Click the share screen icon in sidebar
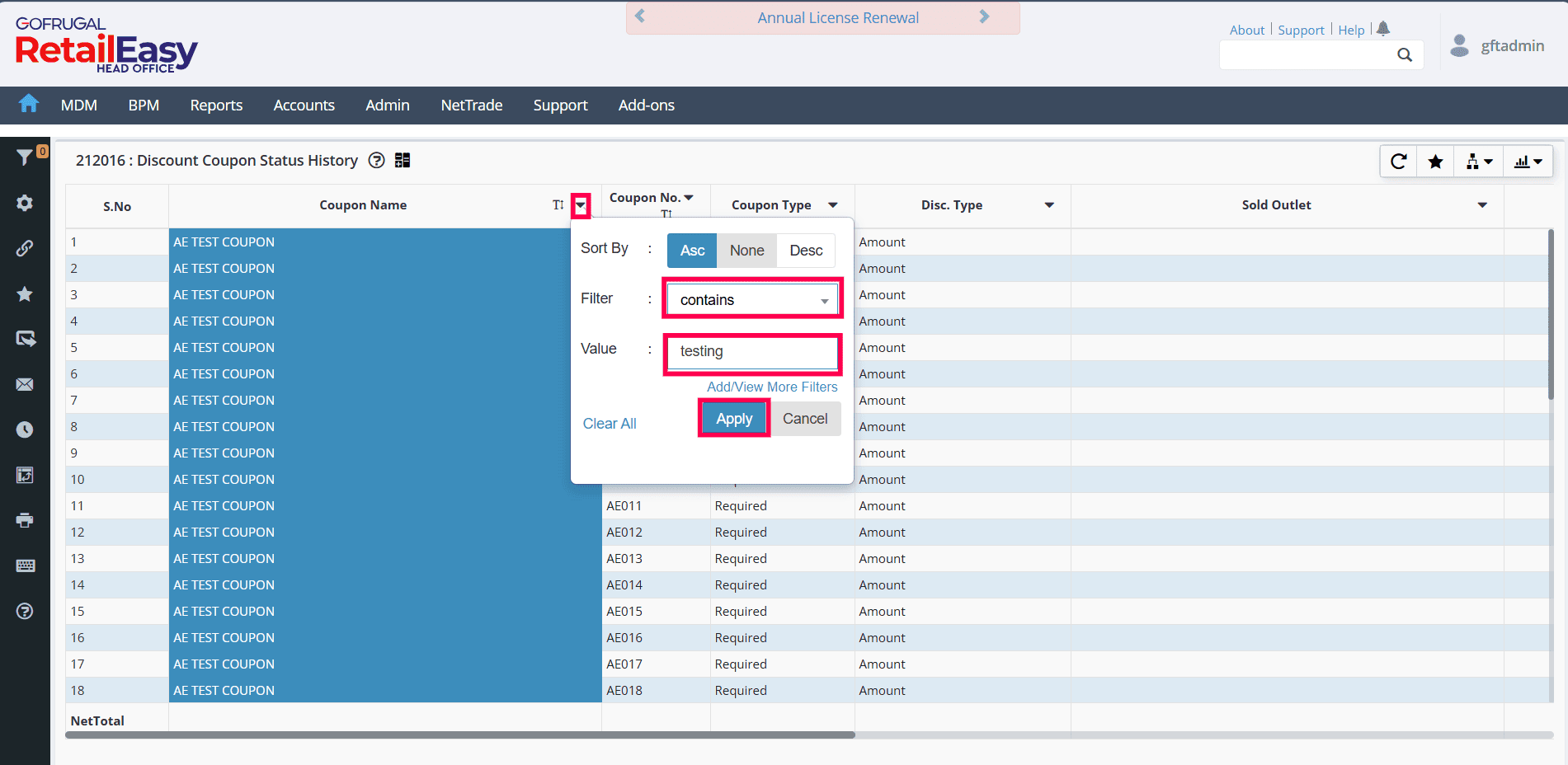 click(26, 339)
